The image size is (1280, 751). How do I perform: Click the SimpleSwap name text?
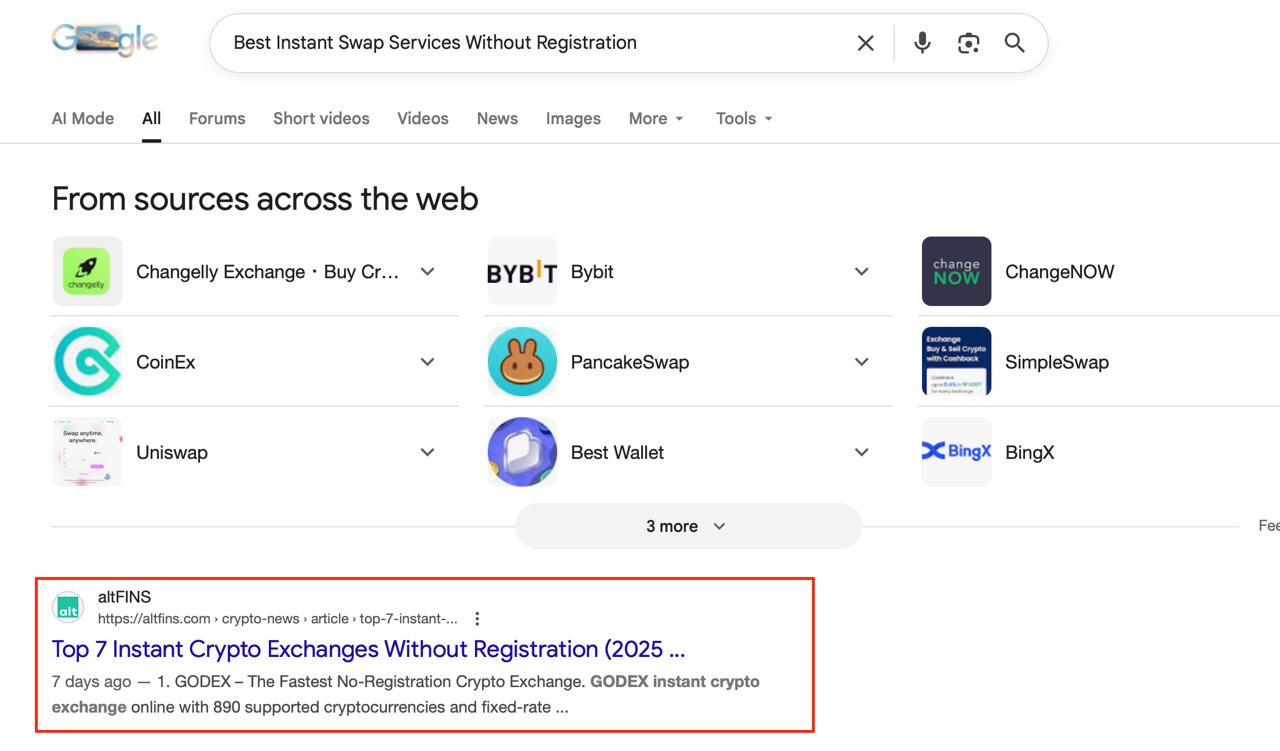coord(1057,362)
